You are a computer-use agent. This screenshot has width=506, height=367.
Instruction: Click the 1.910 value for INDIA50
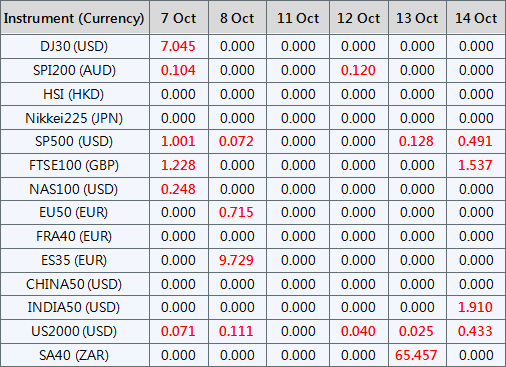click(x=475, y=307)
